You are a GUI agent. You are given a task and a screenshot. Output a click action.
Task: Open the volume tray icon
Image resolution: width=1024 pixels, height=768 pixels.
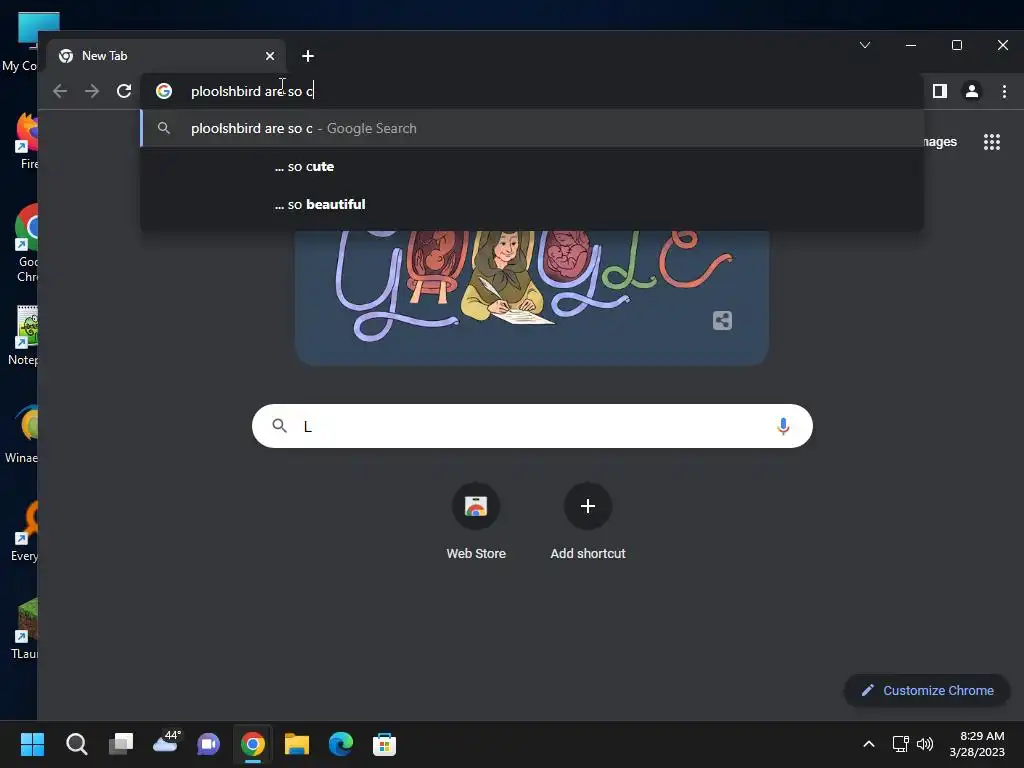(x=925, y=744)
